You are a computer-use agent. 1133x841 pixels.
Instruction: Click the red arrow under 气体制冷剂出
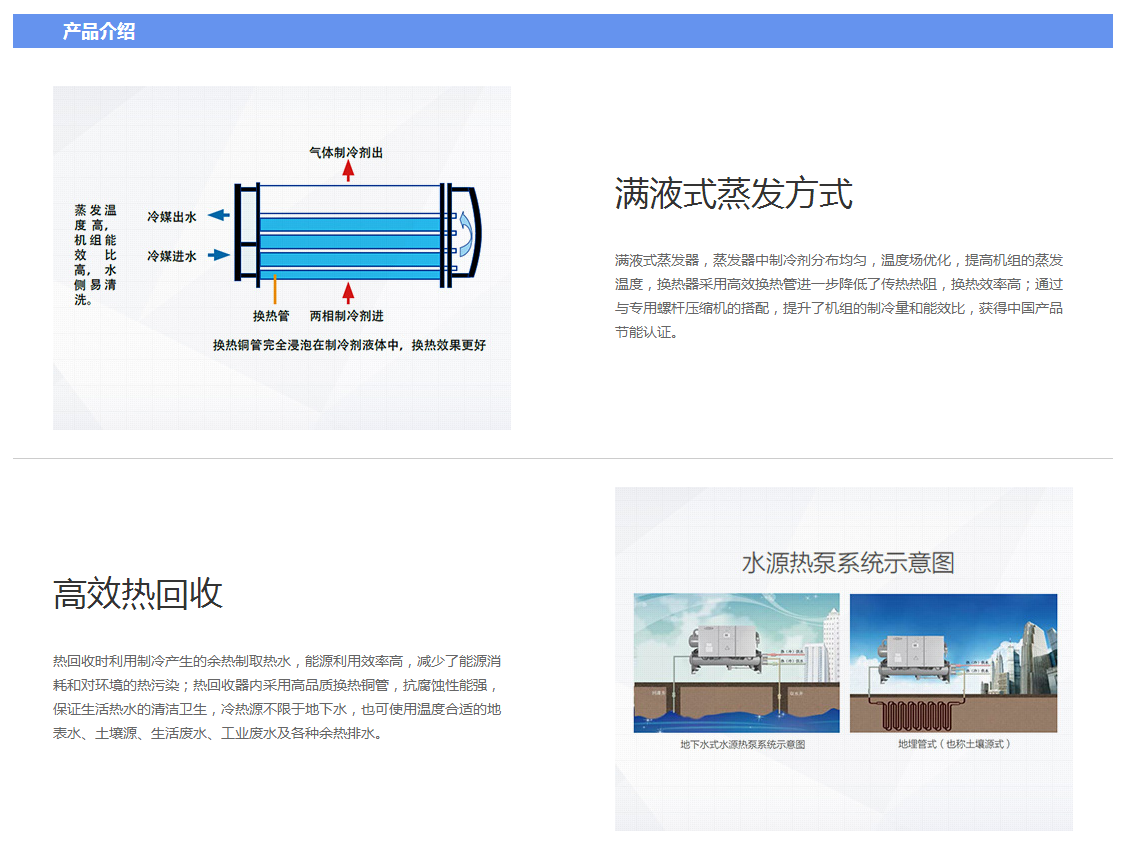point(348,171)
